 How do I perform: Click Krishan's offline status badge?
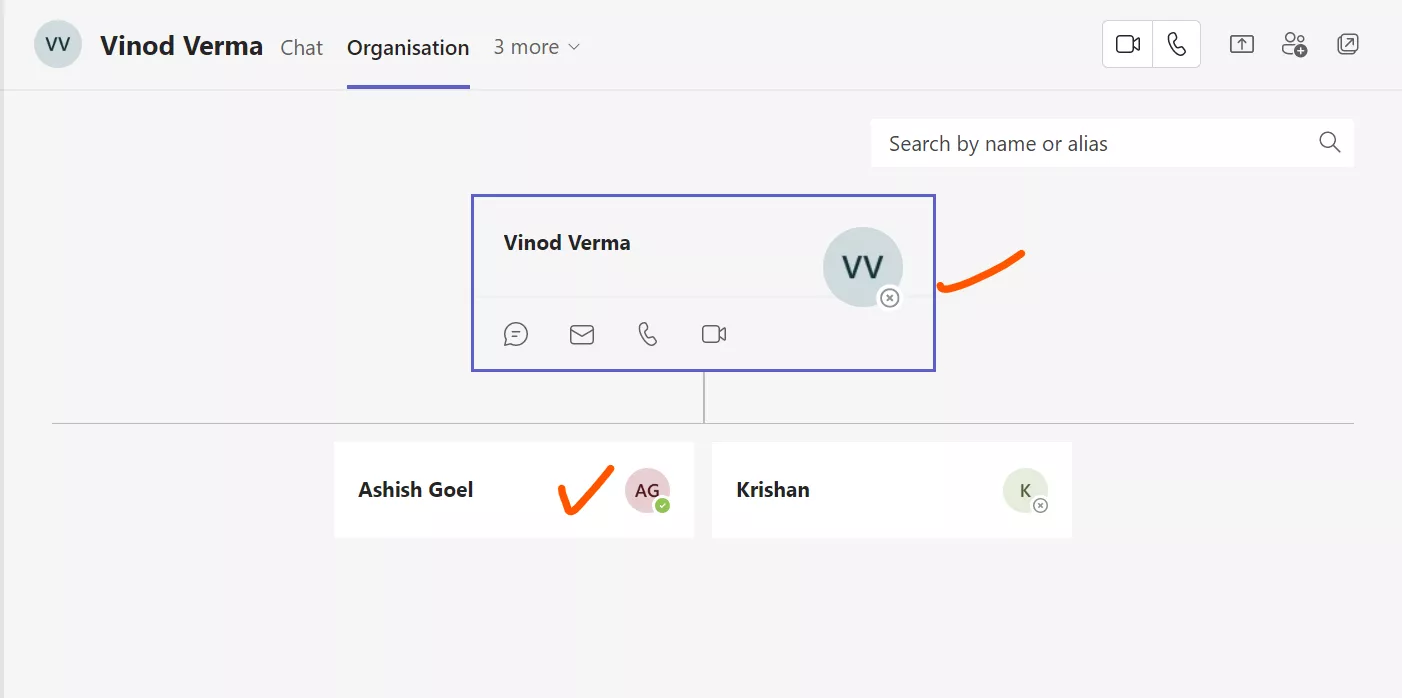tap(1039, 505)
